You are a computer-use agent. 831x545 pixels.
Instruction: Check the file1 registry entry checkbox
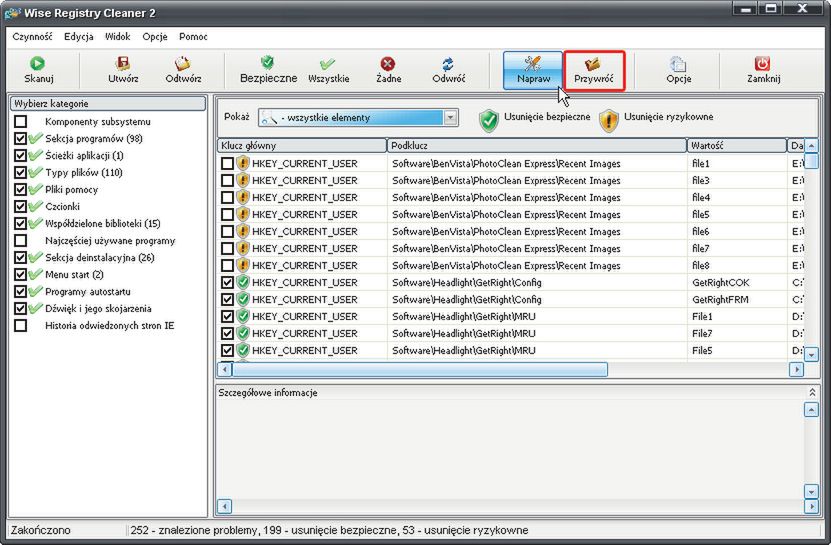(x=227, y=163)
